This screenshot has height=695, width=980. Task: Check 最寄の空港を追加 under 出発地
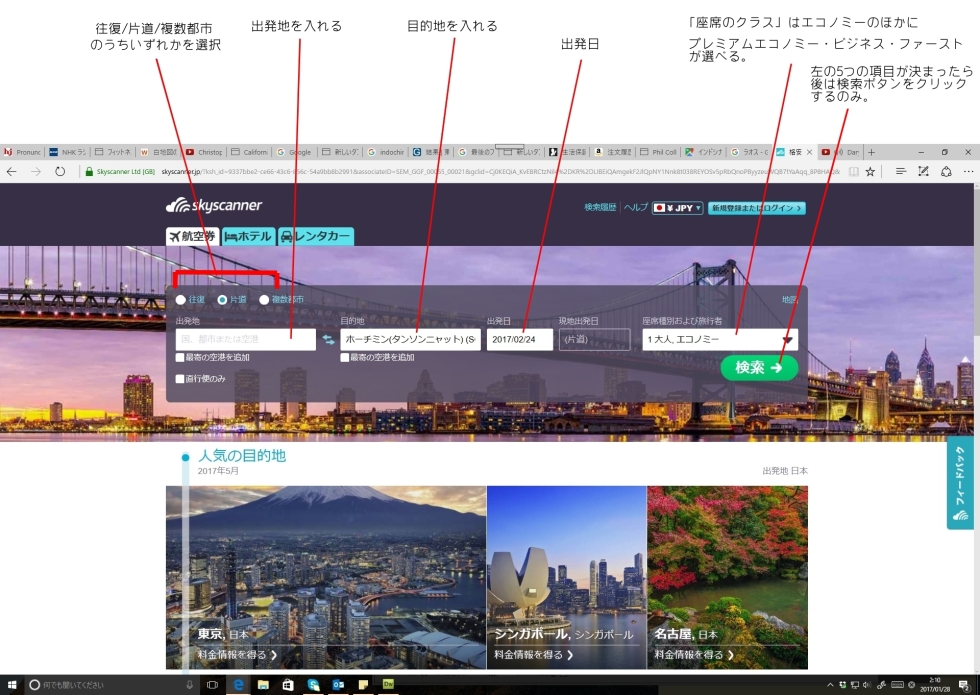180,357
